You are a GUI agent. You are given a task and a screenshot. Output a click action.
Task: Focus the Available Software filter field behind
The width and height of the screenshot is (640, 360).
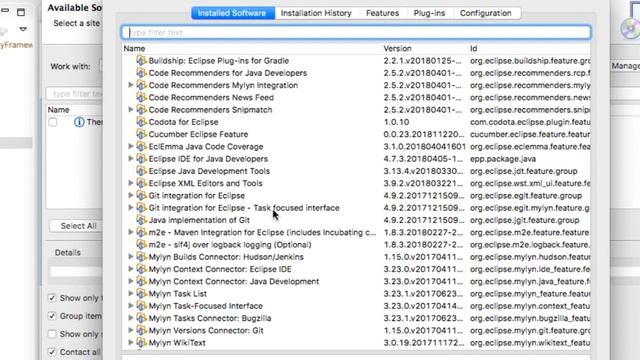click(x=75, y=94)
